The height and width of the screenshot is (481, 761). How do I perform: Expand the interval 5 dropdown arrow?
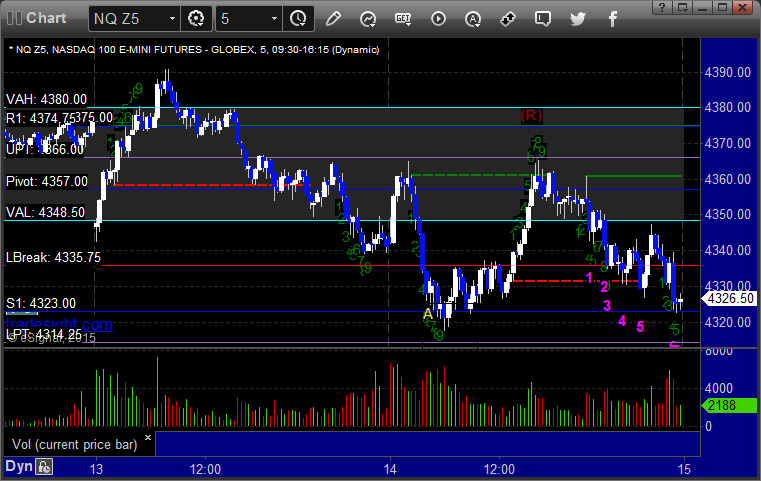point(274,19)
